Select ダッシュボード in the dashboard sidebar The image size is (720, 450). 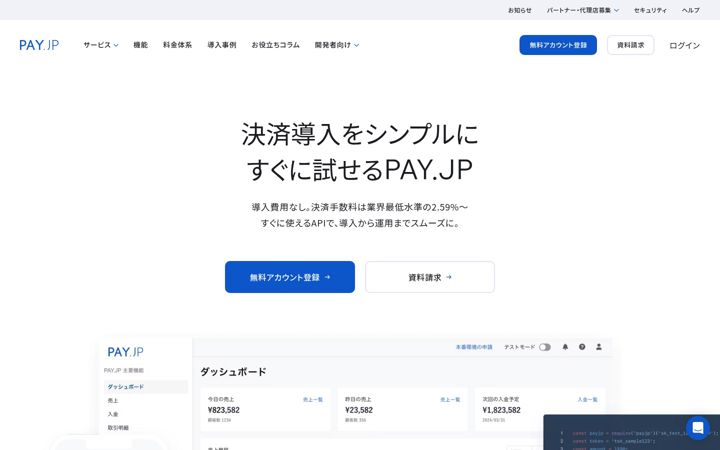click(x=146, y=387)
